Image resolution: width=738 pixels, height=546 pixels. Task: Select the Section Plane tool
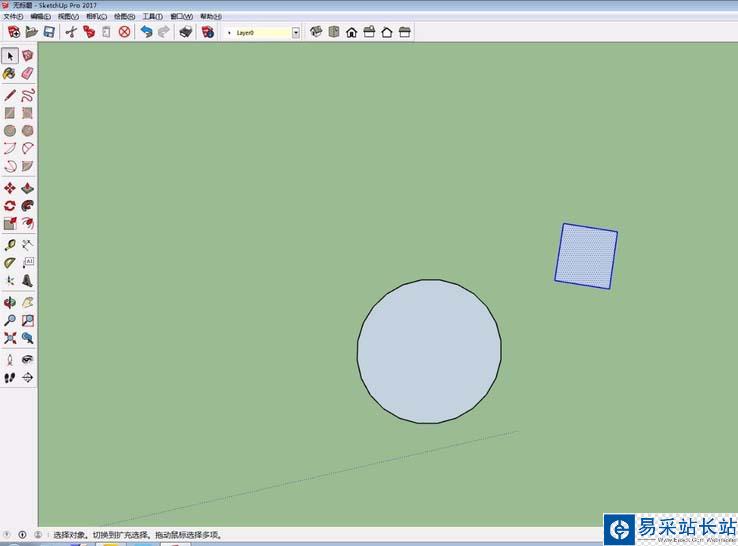click(27, 377)
